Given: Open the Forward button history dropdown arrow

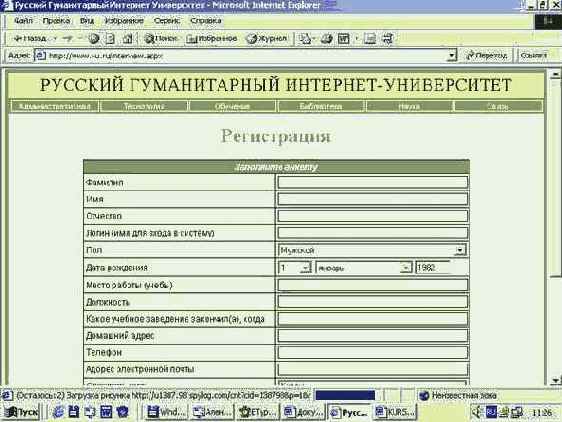Looking at the screenshot, I should point(80,38).
